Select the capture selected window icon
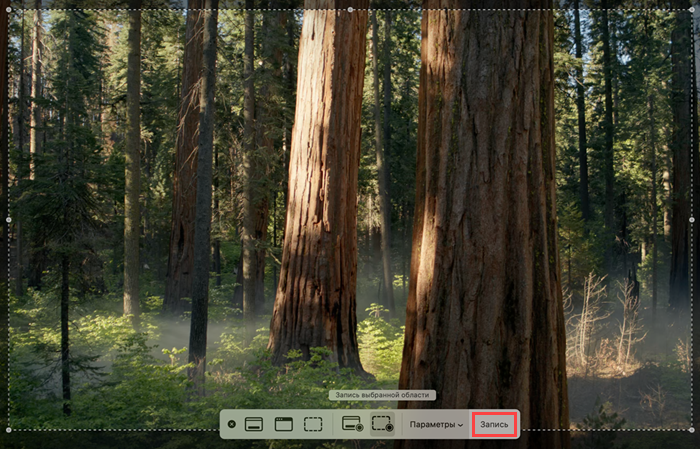 pos(283,424)
